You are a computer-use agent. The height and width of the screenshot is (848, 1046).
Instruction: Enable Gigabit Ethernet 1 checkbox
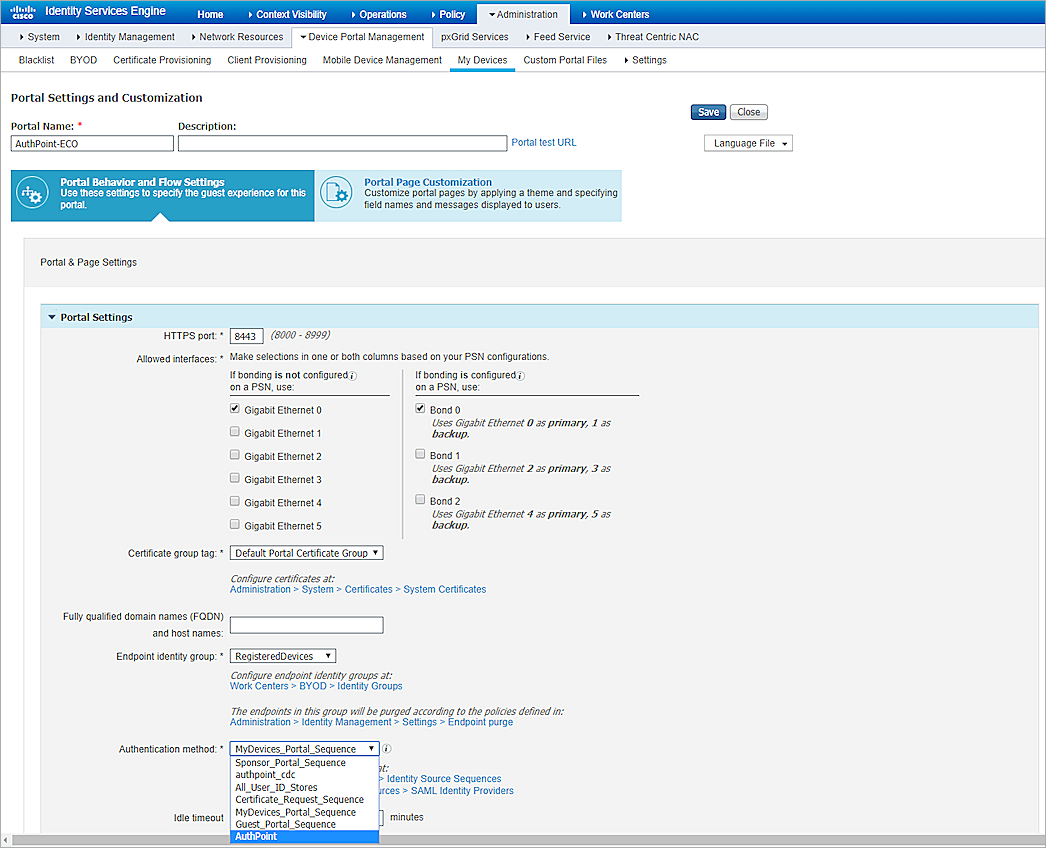coord(235,432)
